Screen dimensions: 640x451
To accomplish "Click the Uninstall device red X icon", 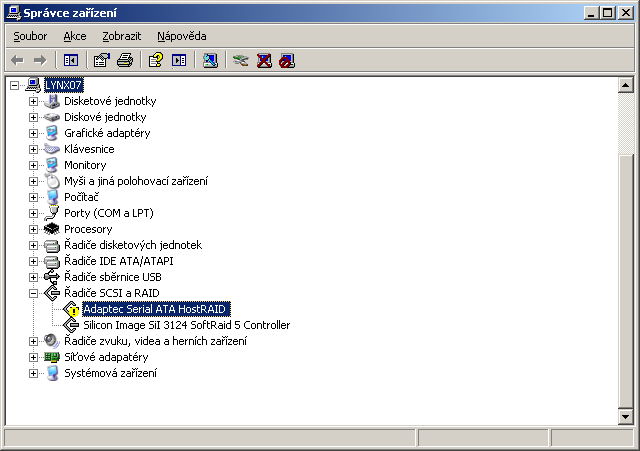I will [264, 61].
